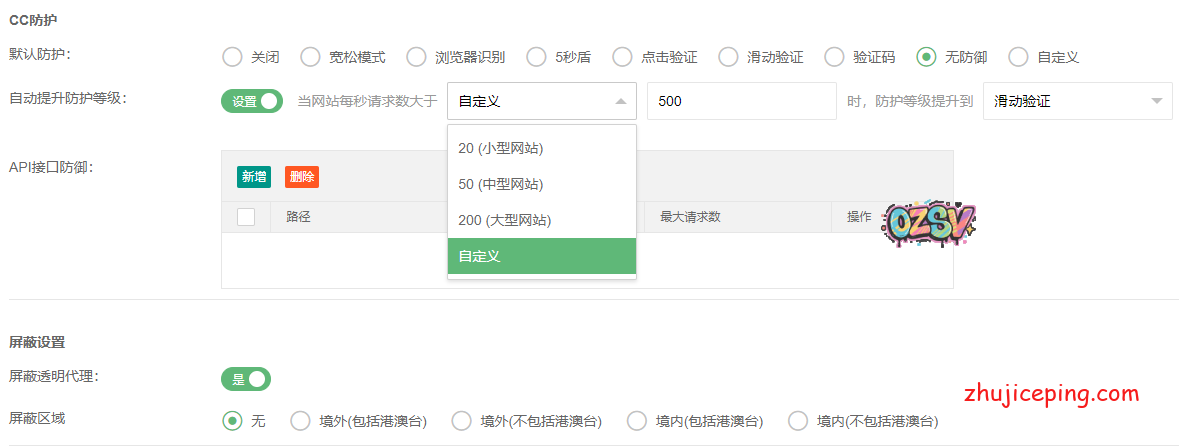Image resolution: width=1179 pixels, height=448 pixels.
Task: Select the 5秒盾 radio option
Action: click(x=536, y=57)
